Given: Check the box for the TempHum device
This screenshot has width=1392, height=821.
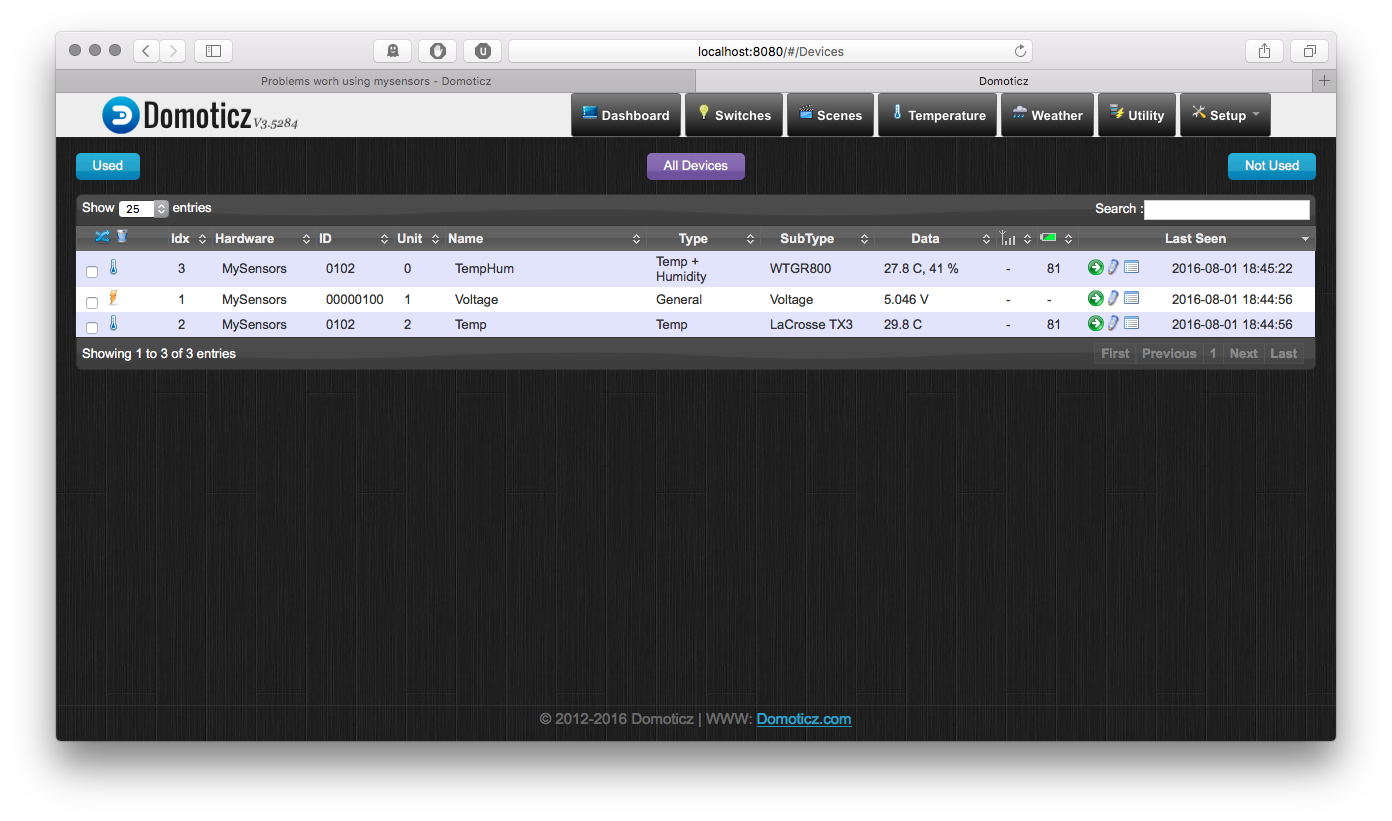Looking at the screenshot, I should click(x=92, y=271).
